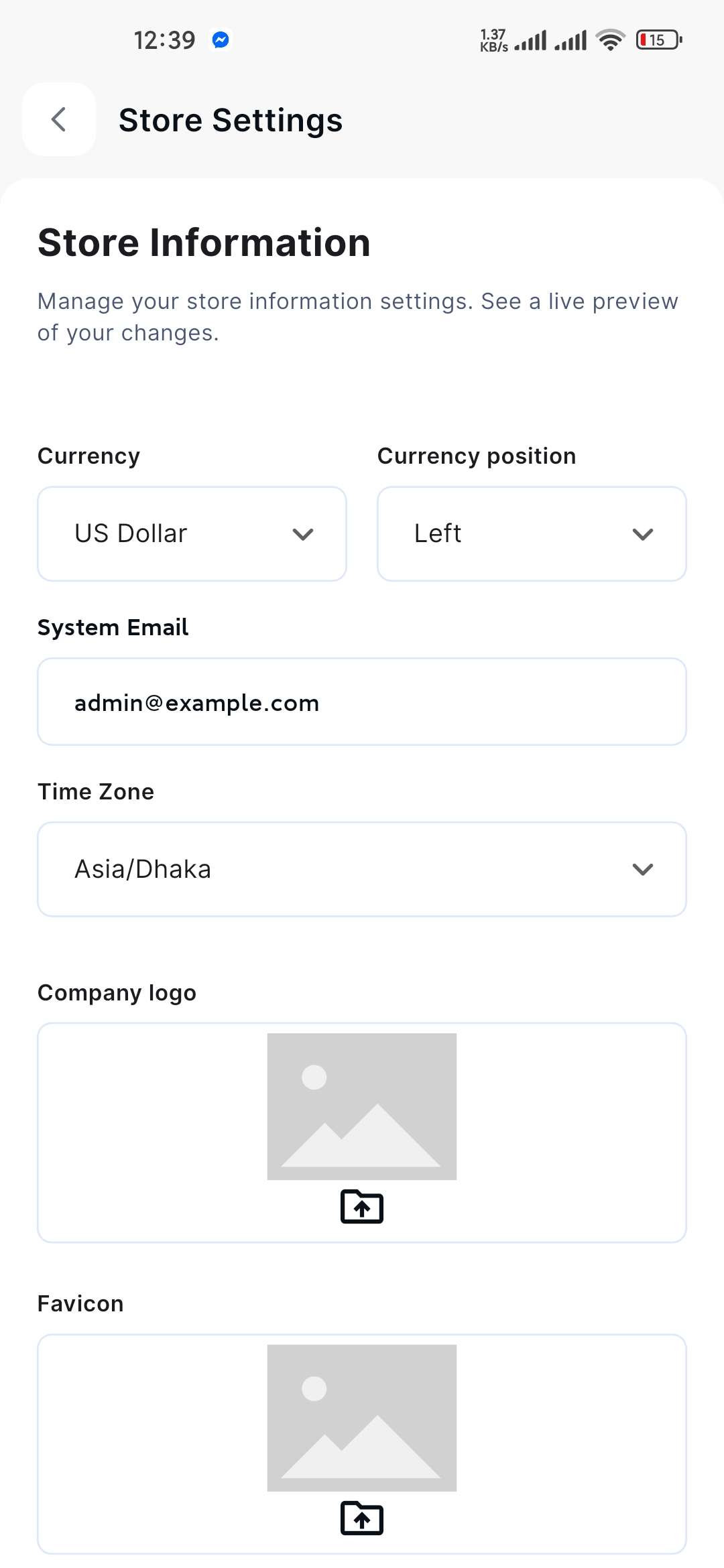The image size is (724, 1568).
Task: Click the chevron in the Currency field
Action: point(303,534)
